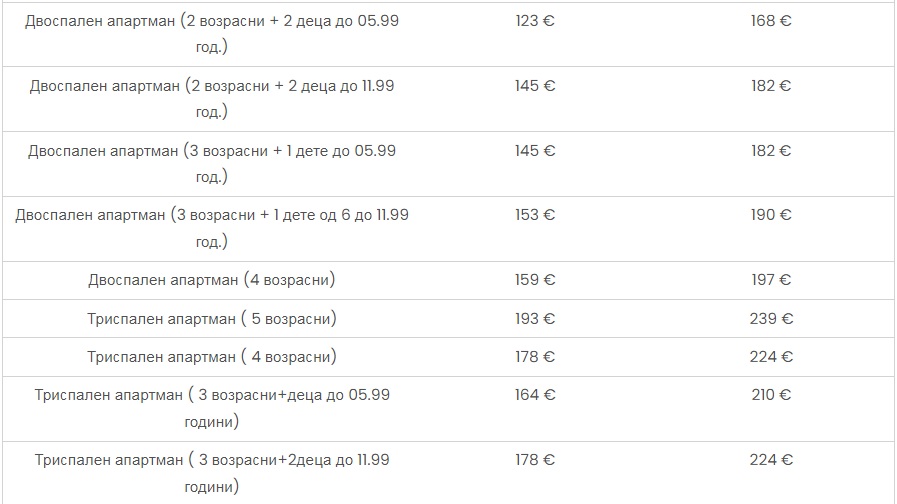Click the 164 € price cell
897x504 pixels.
(x=534, y=395)
